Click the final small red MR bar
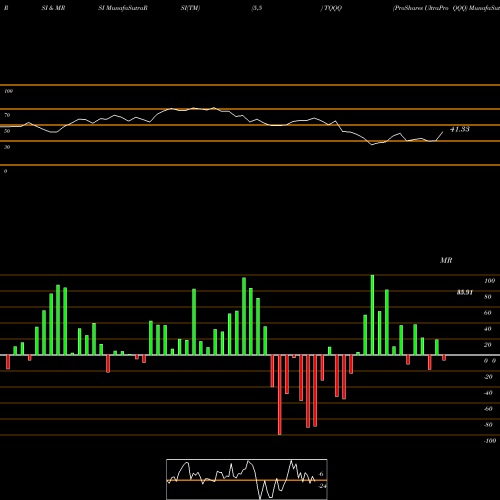The height and width of the screenshot is (500, 500). pyautogui.click(x=444, y=358)
